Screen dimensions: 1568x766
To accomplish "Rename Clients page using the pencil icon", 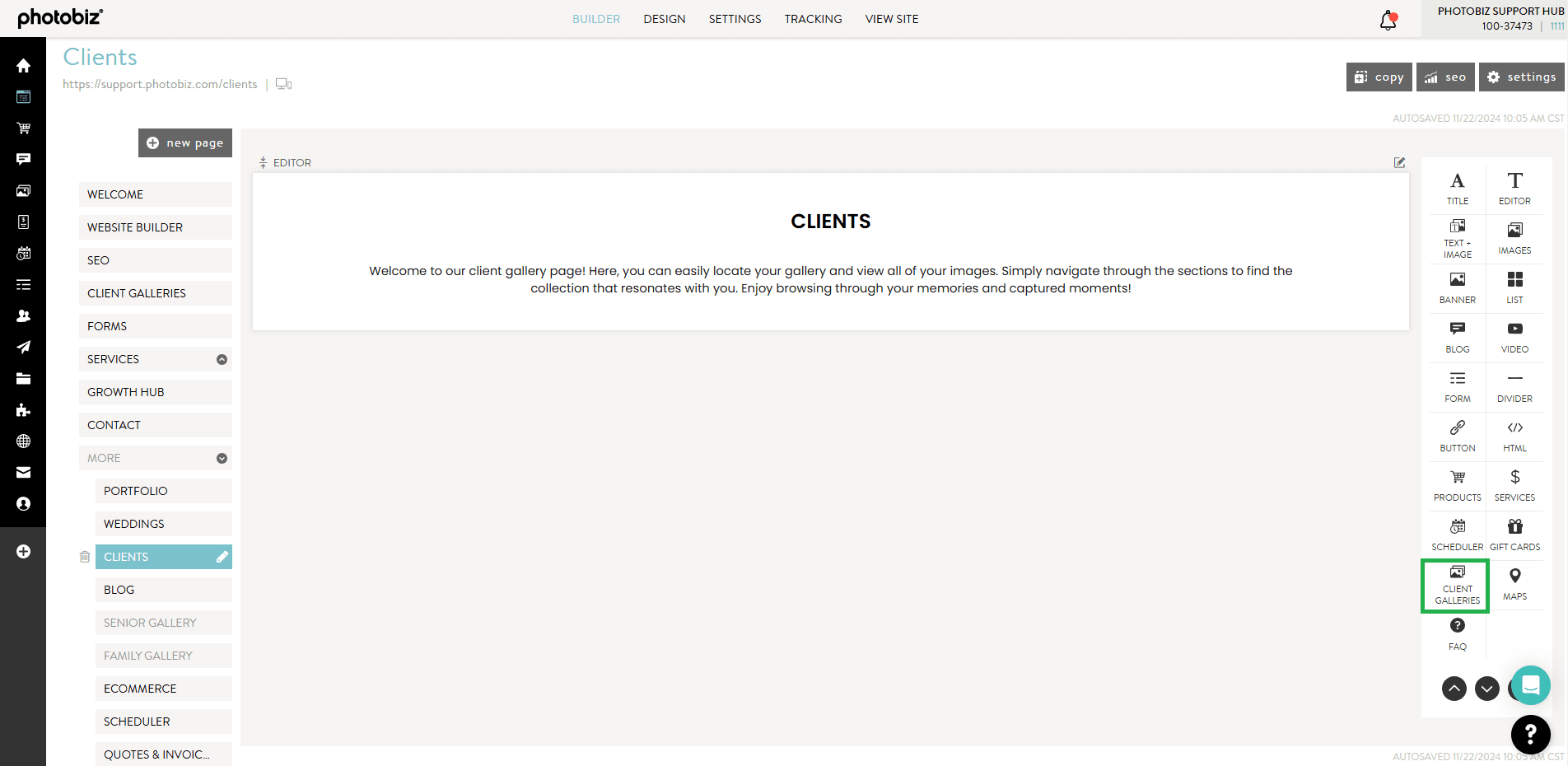I will coord(222,557).
